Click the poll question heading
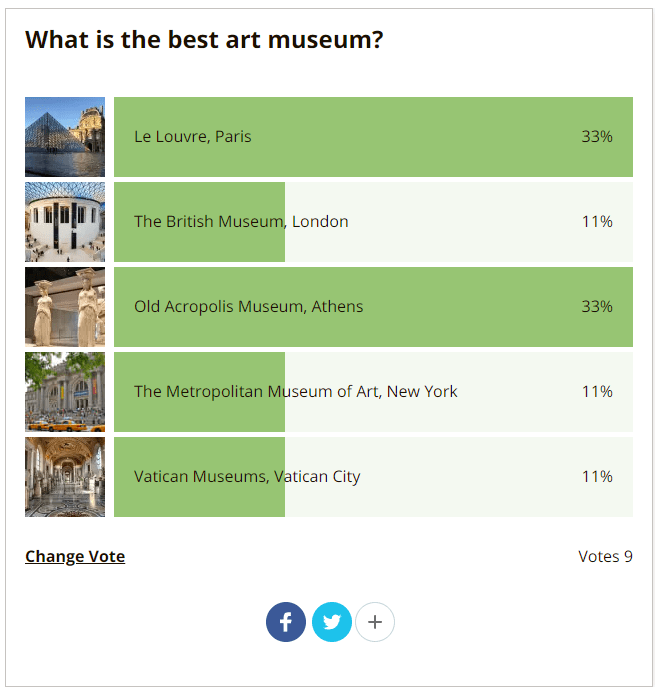Screen dimensions: 659x691 pos(204,40)
